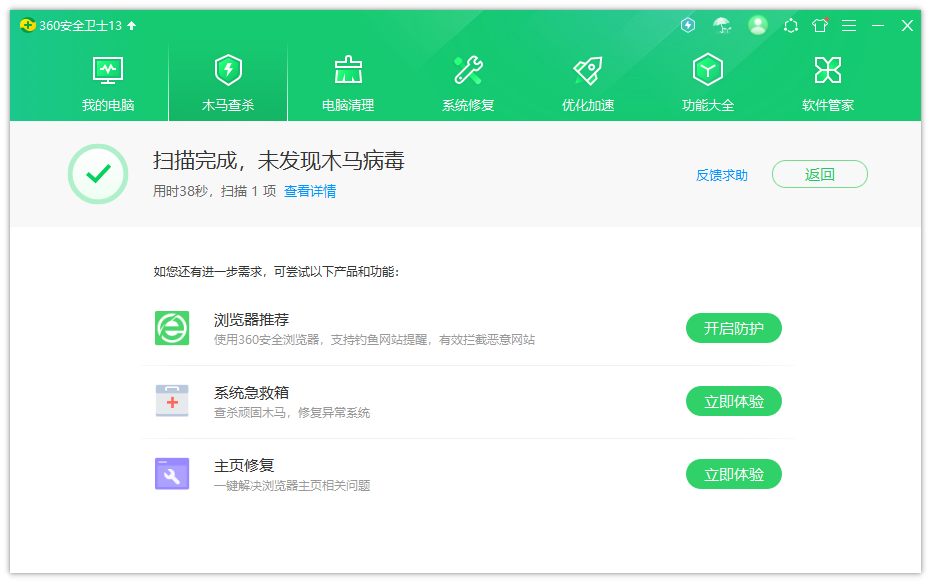Open the 电脑清理 tab
Viewport: 931px width, 583px height.
point(348,83)
